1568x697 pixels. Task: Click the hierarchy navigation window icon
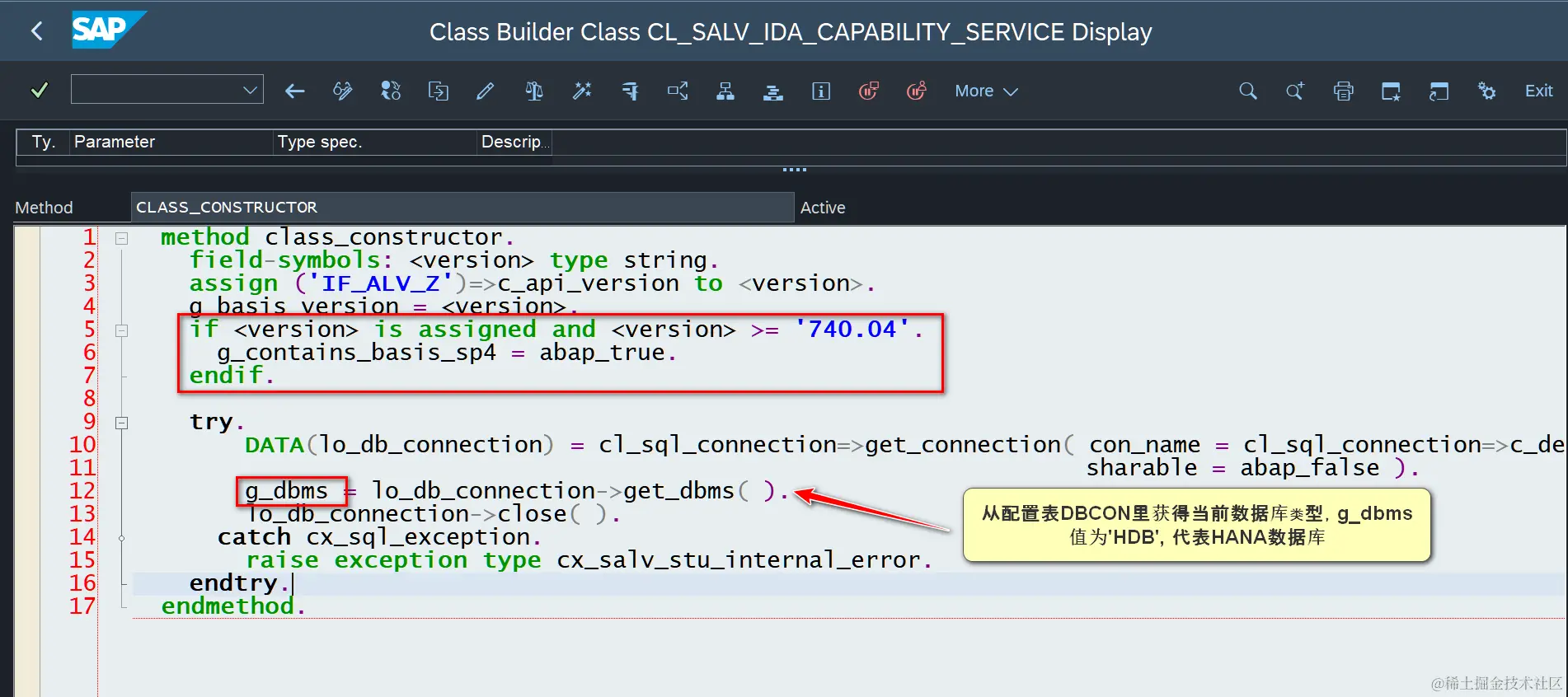pos(725,91)
